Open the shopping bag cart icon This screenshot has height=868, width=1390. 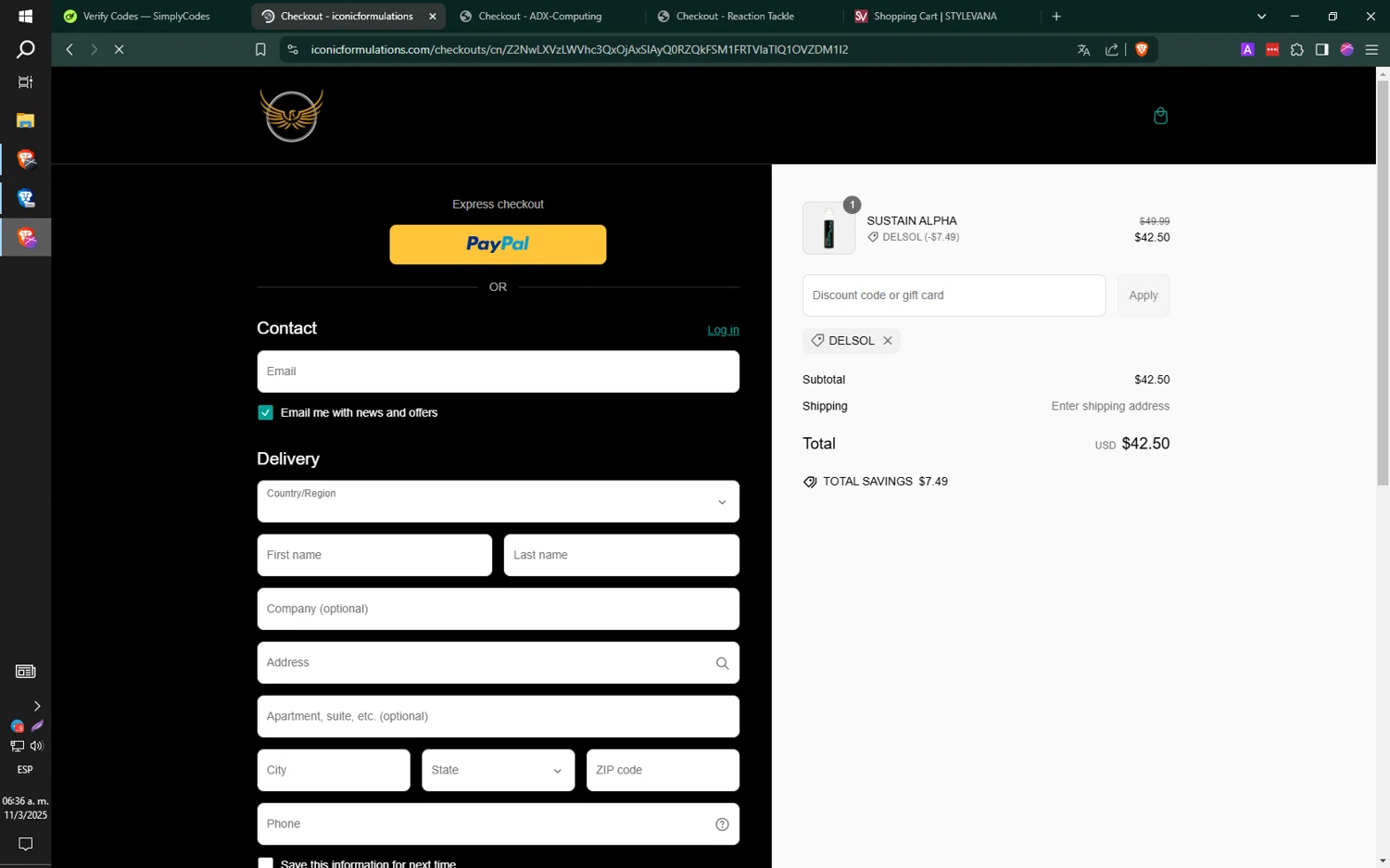[x=1160, y=116]
